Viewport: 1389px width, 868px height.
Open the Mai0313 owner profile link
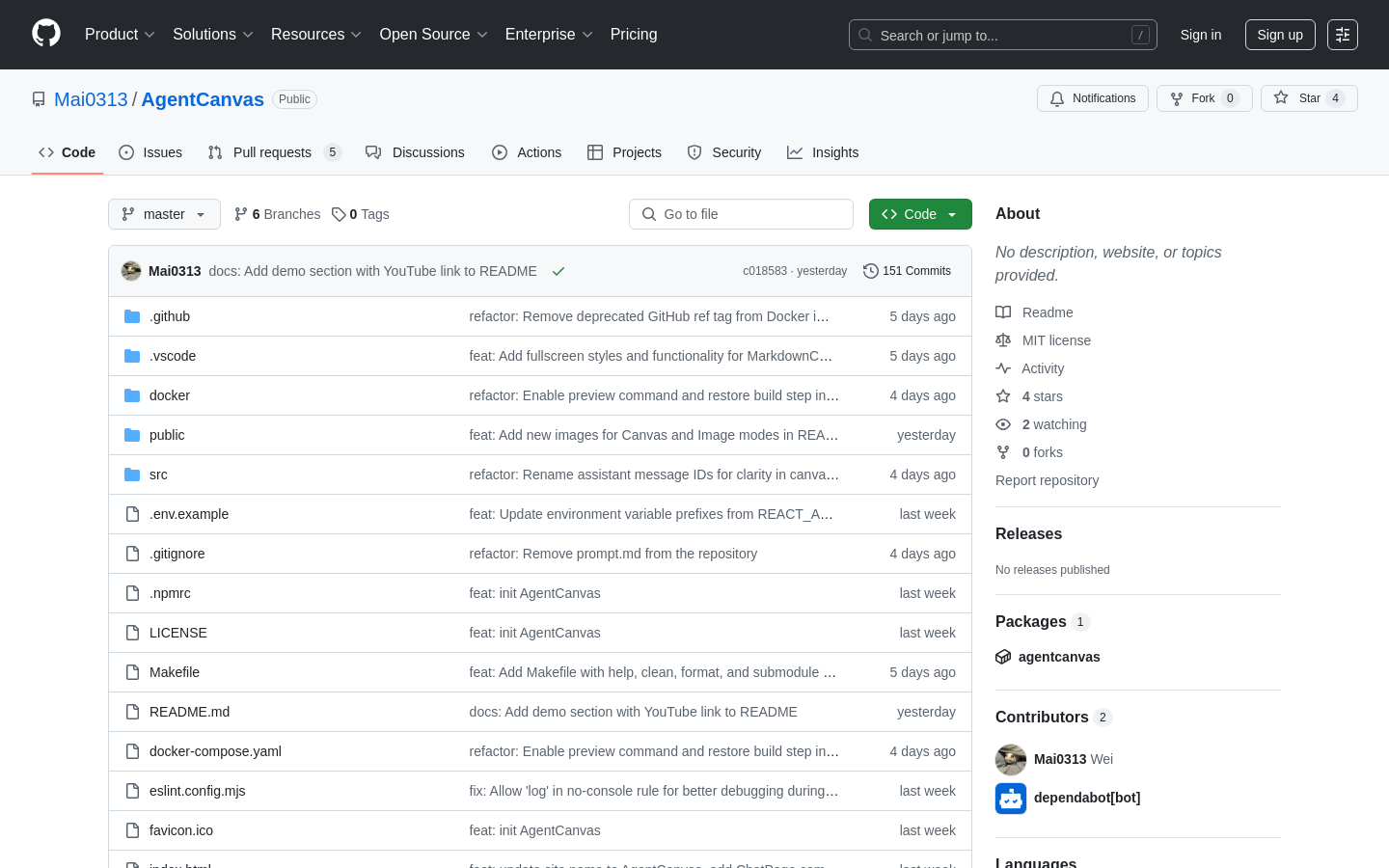[x=91, y=99]
